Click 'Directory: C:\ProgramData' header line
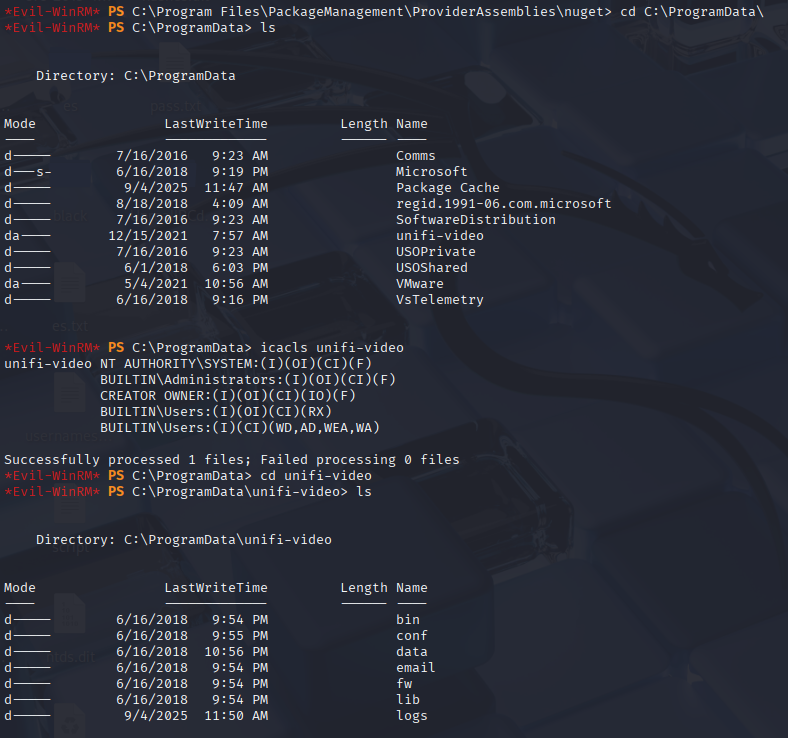Screen dimensions: 788x738 pos(136,76)
